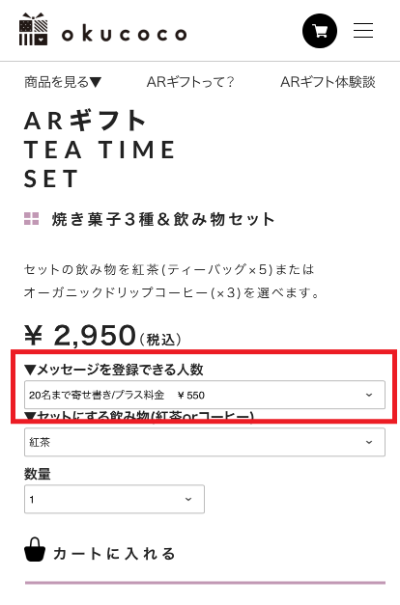Image resolution: width=400 pixels, height=605 pixels.
Task: Click the 焼き菓子3種&飲み物セット subtitle
Action: coord(163,219)
